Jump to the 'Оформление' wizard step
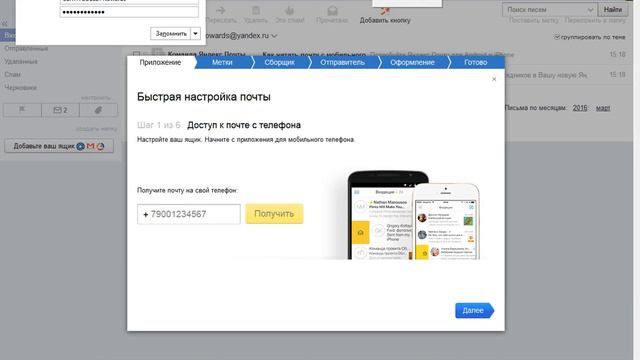The image size is (640, 360). (412, 62)
